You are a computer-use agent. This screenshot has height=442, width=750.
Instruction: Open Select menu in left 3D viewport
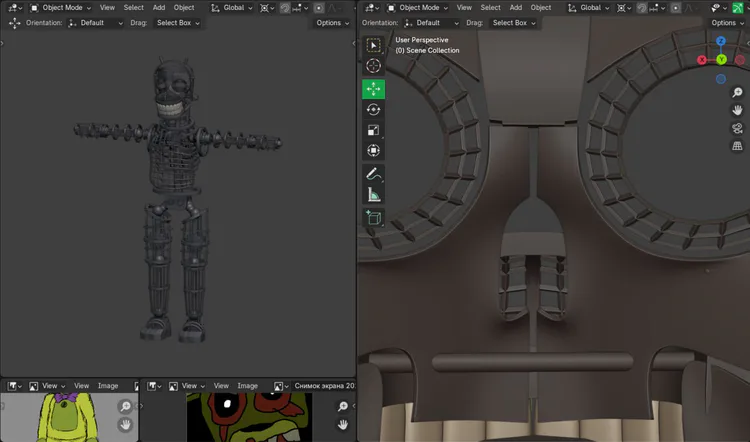tap(133, 8)
